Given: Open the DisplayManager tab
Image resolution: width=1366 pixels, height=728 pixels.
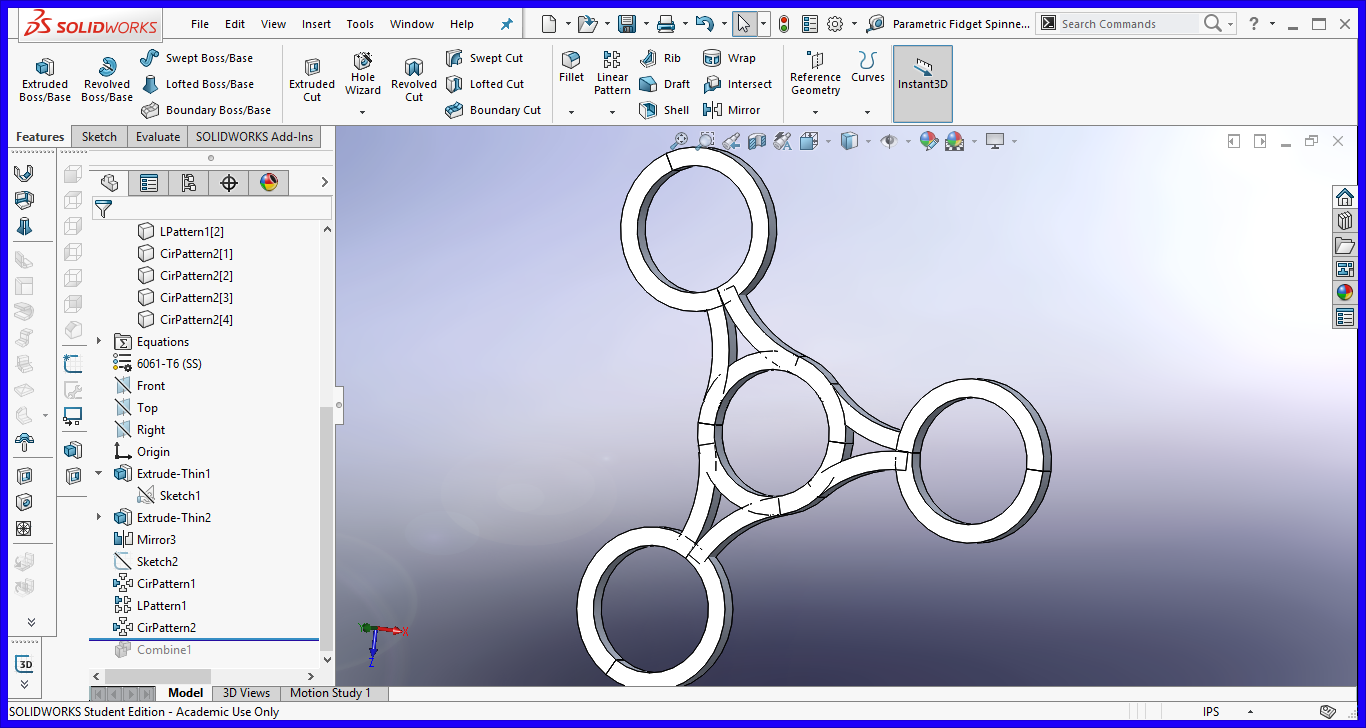Looking at the screenshot, I should point(268,183).
